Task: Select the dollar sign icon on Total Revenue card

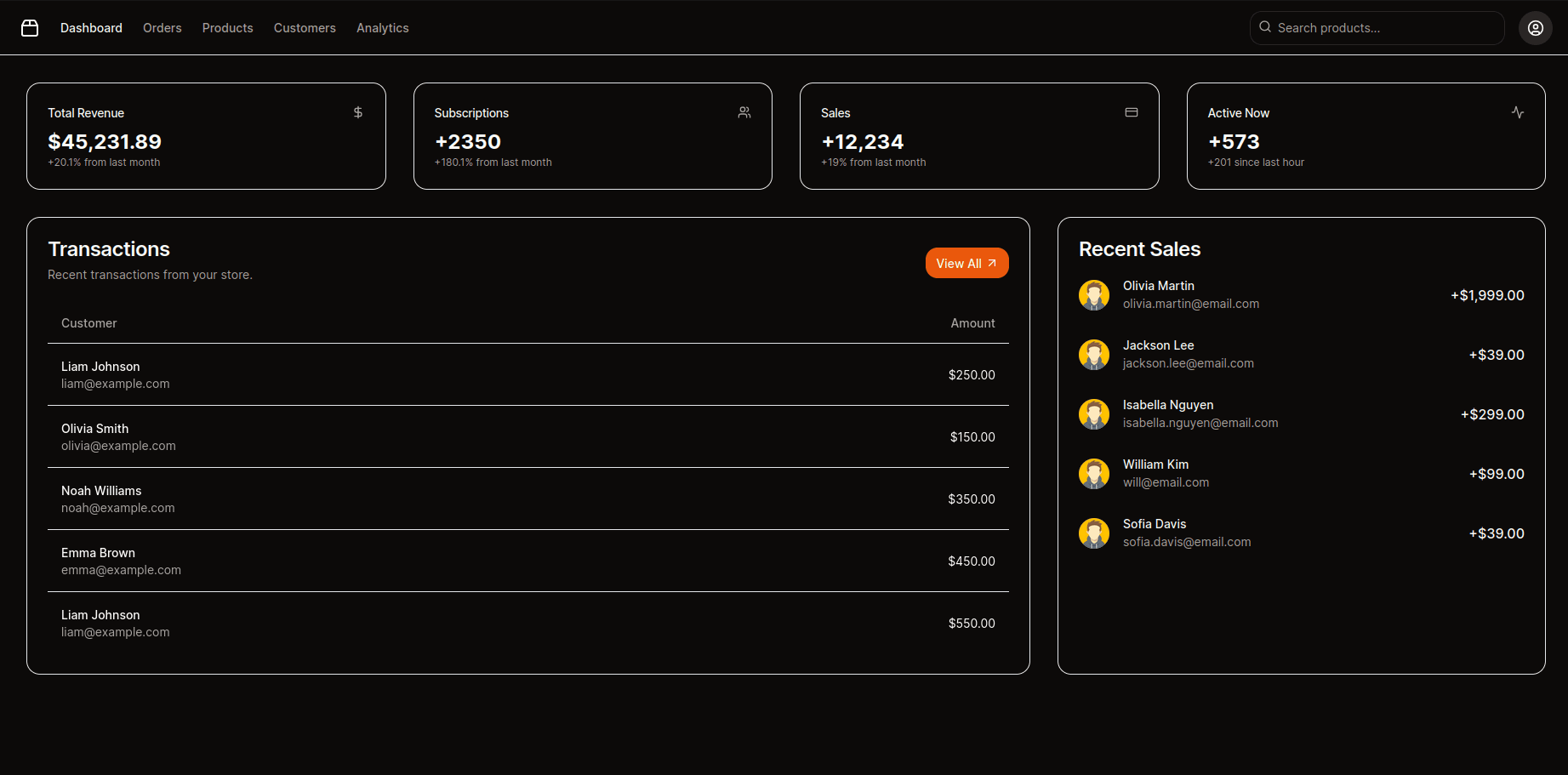Action: coord(357,111)
